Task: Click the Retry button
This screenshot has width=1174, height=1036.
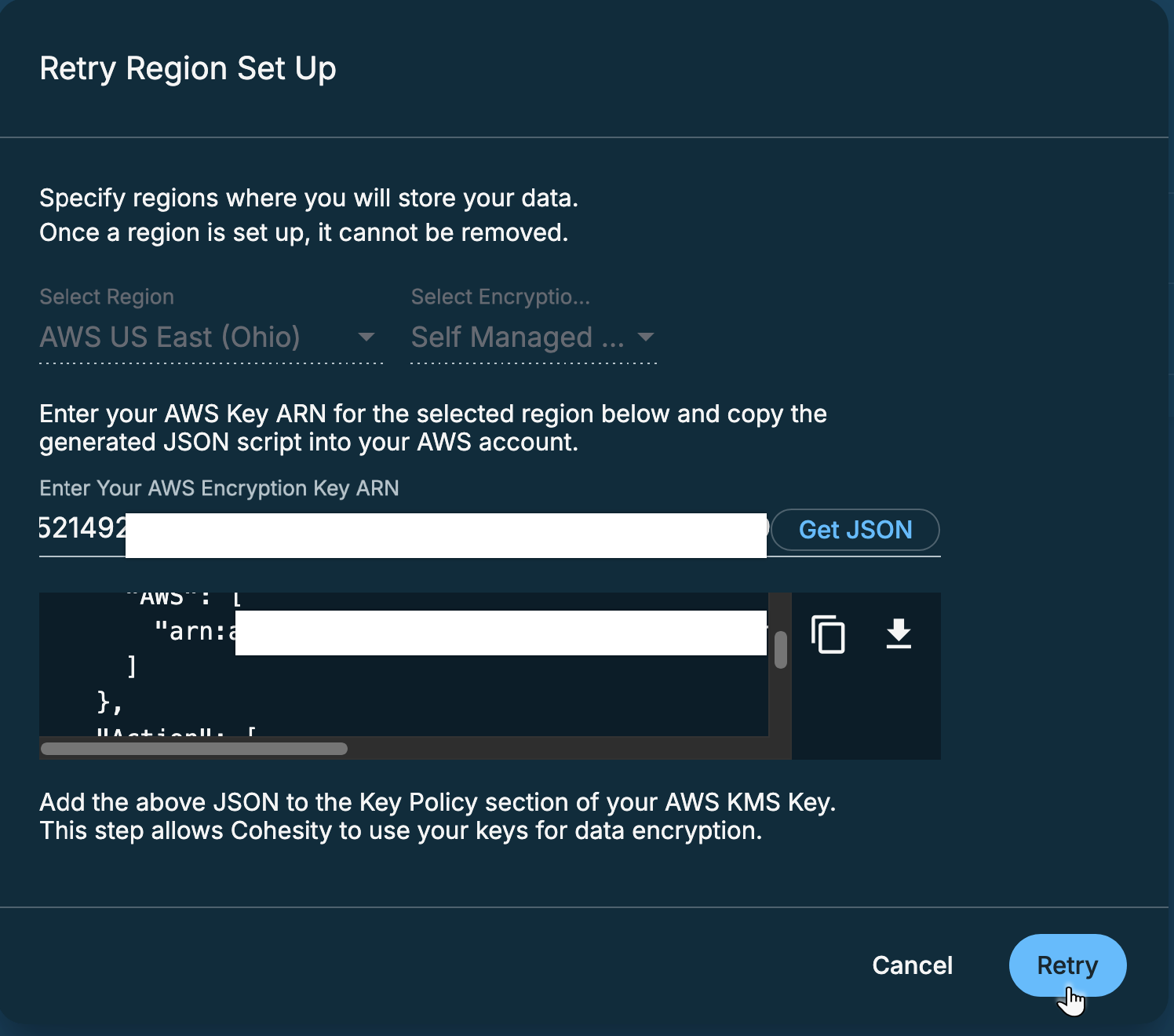Action: coord(1067,965)
